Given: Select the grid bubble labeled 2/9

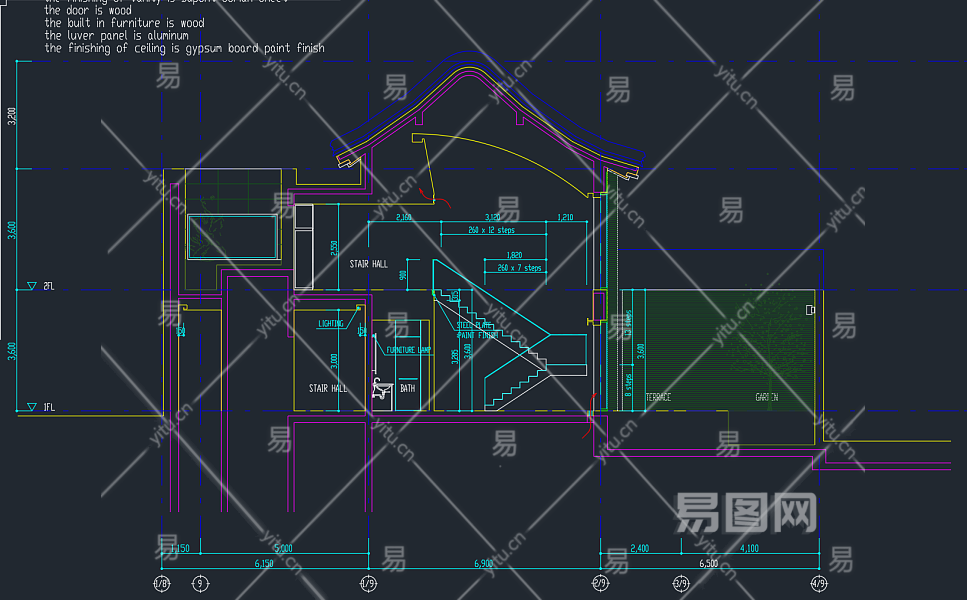Looking at the screenshot, I should (600, 583).
